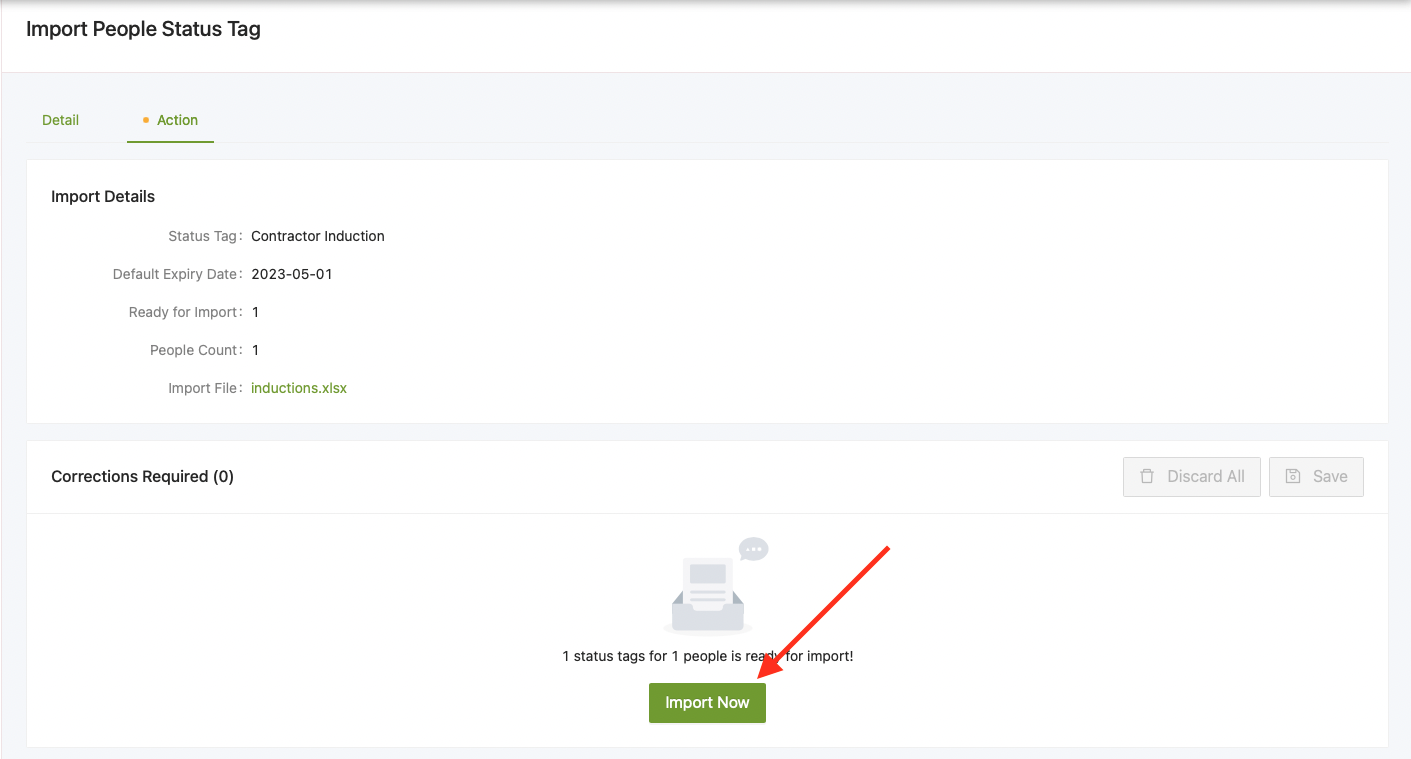This screenshot has width=1411, height=759.
Task: Click the orange dot on the Action tab
Action: pyautogui.click(x=146, y=120)
